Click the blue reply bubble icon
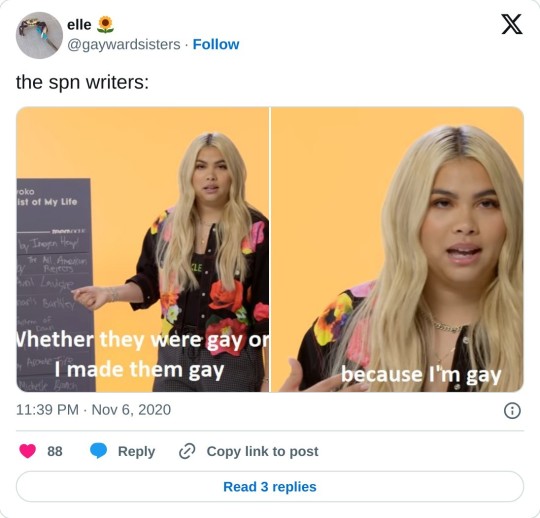This screenshot has width=540, height=518. pos(98,451)
